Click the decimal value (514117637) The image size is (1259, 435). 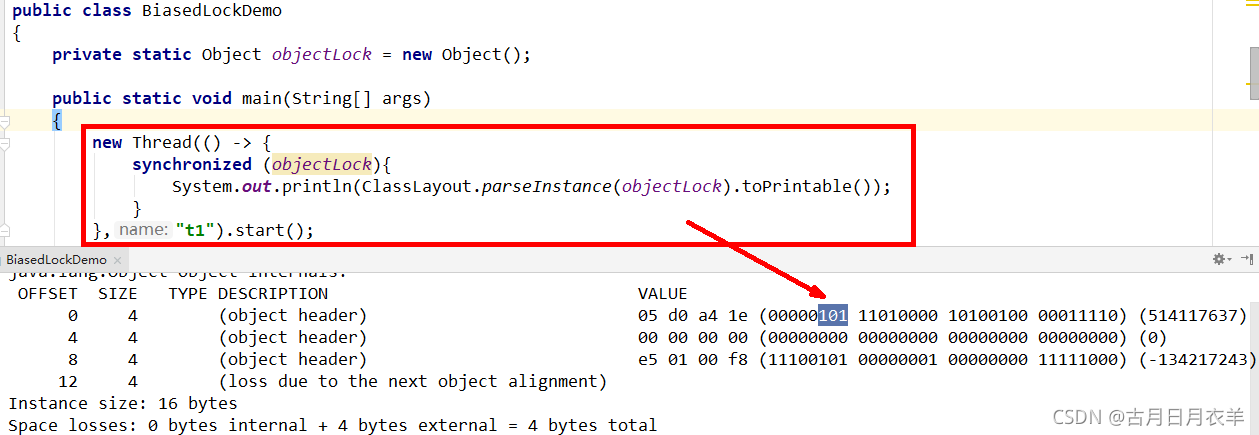(1193, 316)
